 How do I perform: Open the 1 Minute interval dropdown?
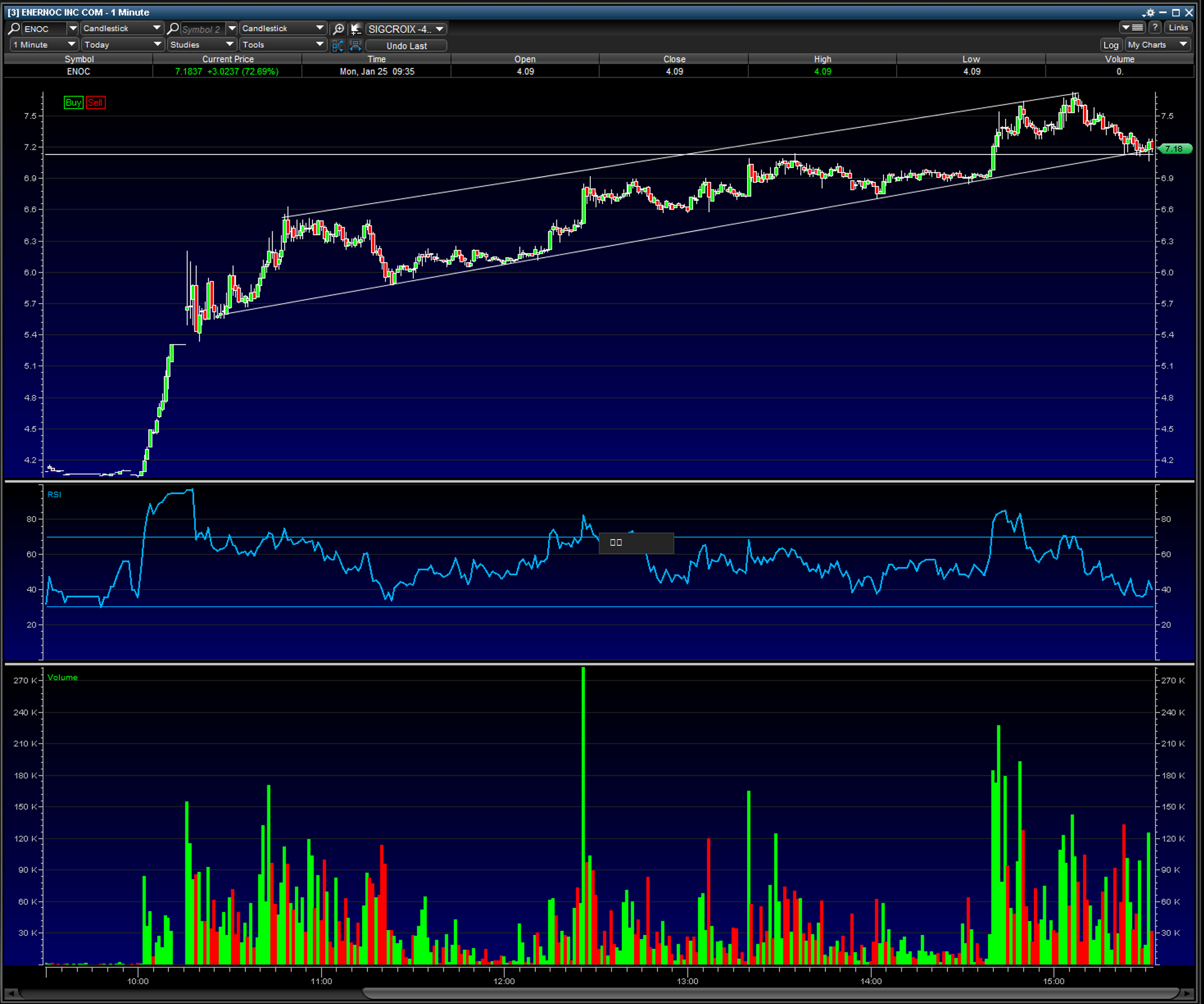[44, 44]
